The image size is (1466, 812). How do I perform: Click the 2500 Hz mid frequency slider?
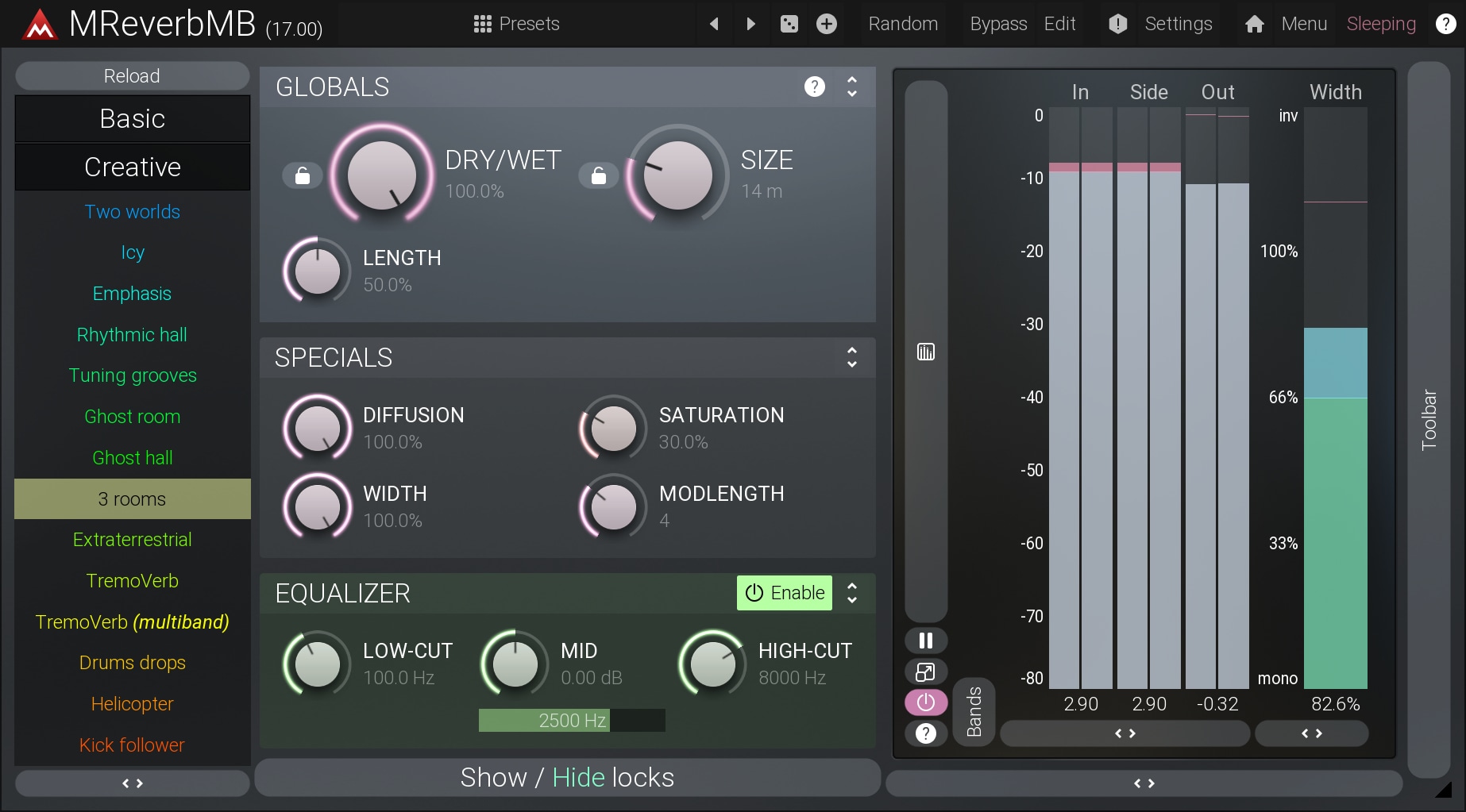(572, 720)
